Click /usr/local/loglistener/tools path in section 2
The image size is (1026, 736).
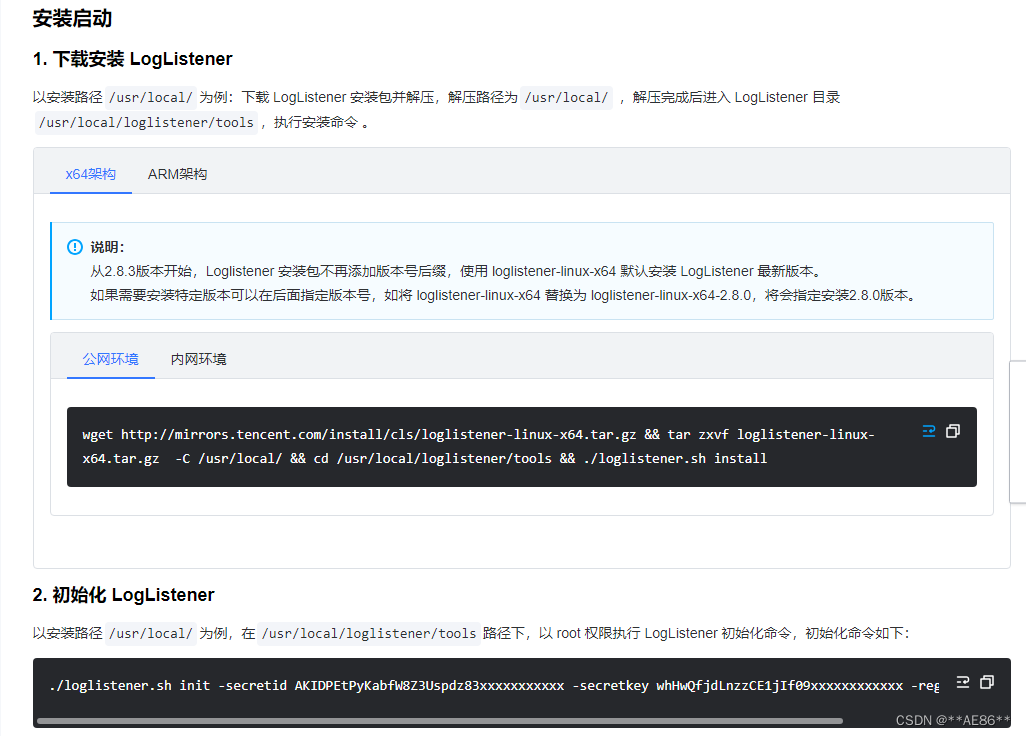pyautogui.click(x=369, y=633)
